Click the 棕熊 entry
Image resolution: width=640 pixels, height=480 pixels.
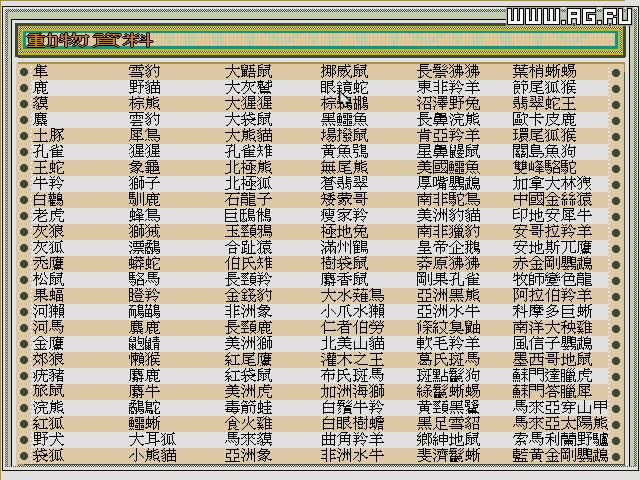pos(144,103)
